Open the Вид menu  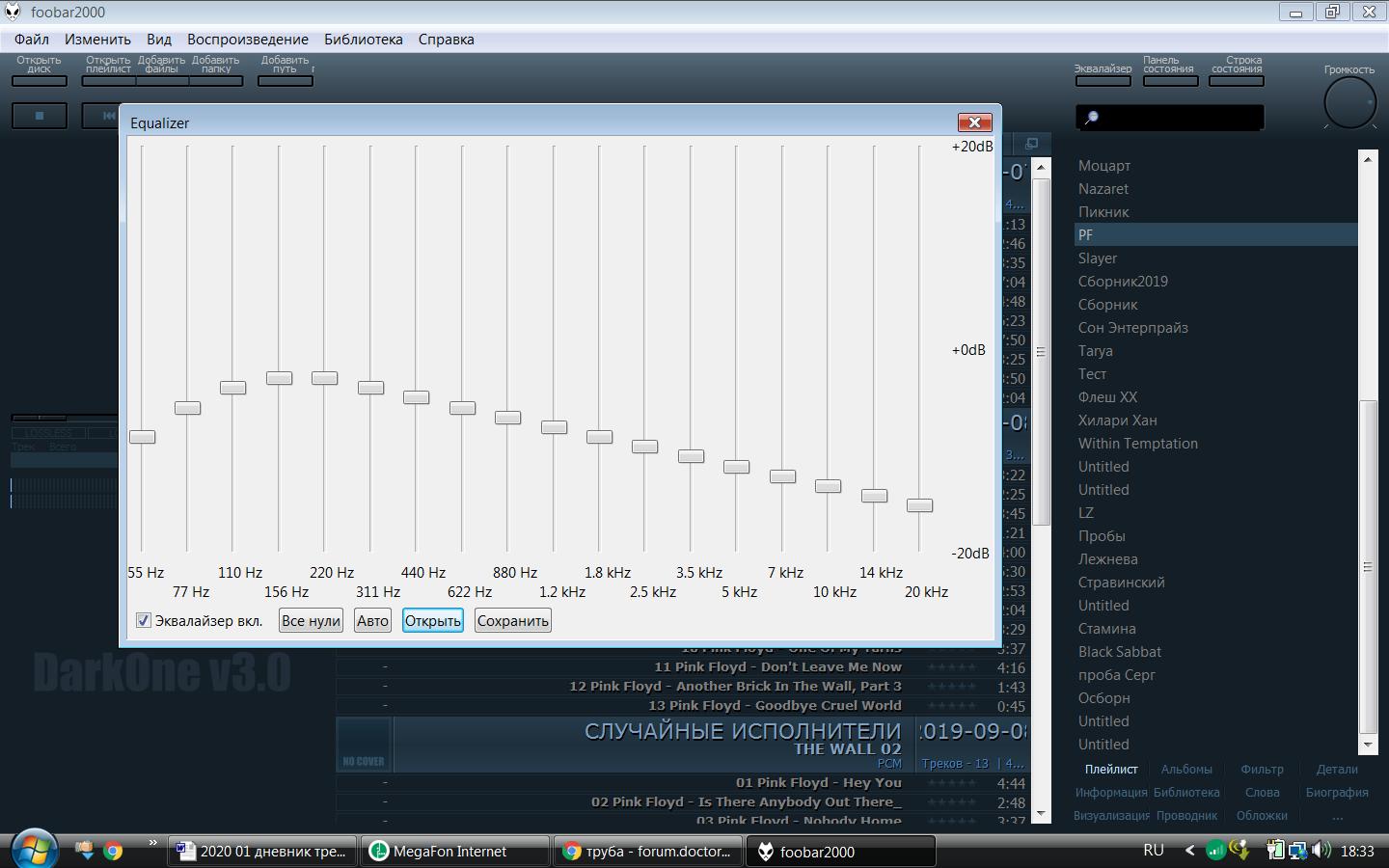[159, 40]
